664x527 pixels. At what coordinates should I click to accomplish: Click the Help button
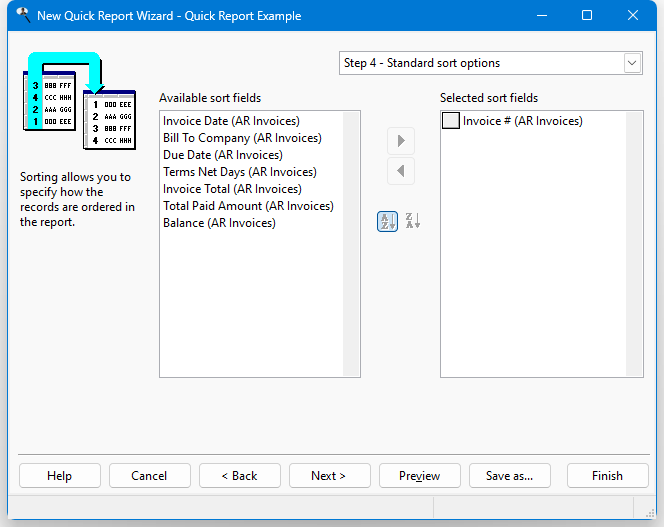60,476
